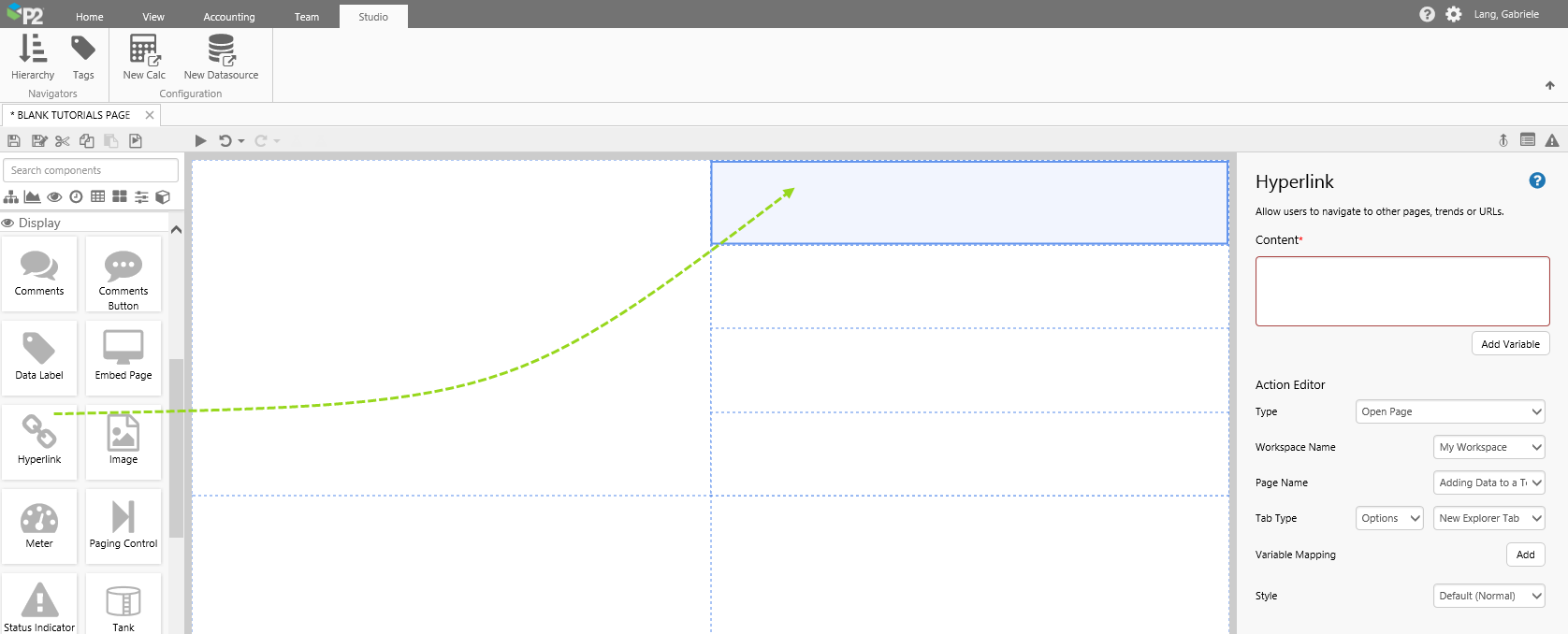Switch to the View ribbon tab
Image resolution: width=1568 pixels, height=634 pixels.
tap(153, 17)
